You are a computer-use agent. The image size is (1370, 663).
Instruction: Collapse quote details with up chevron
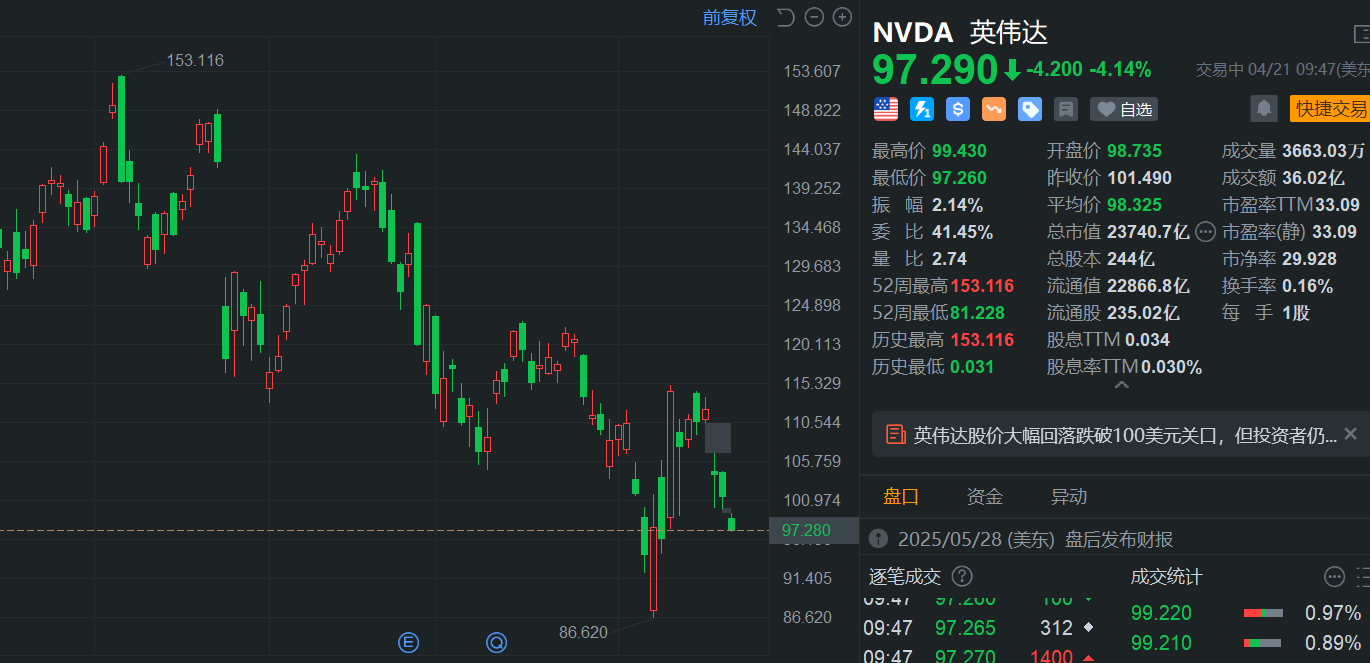tap(1122, 385)
